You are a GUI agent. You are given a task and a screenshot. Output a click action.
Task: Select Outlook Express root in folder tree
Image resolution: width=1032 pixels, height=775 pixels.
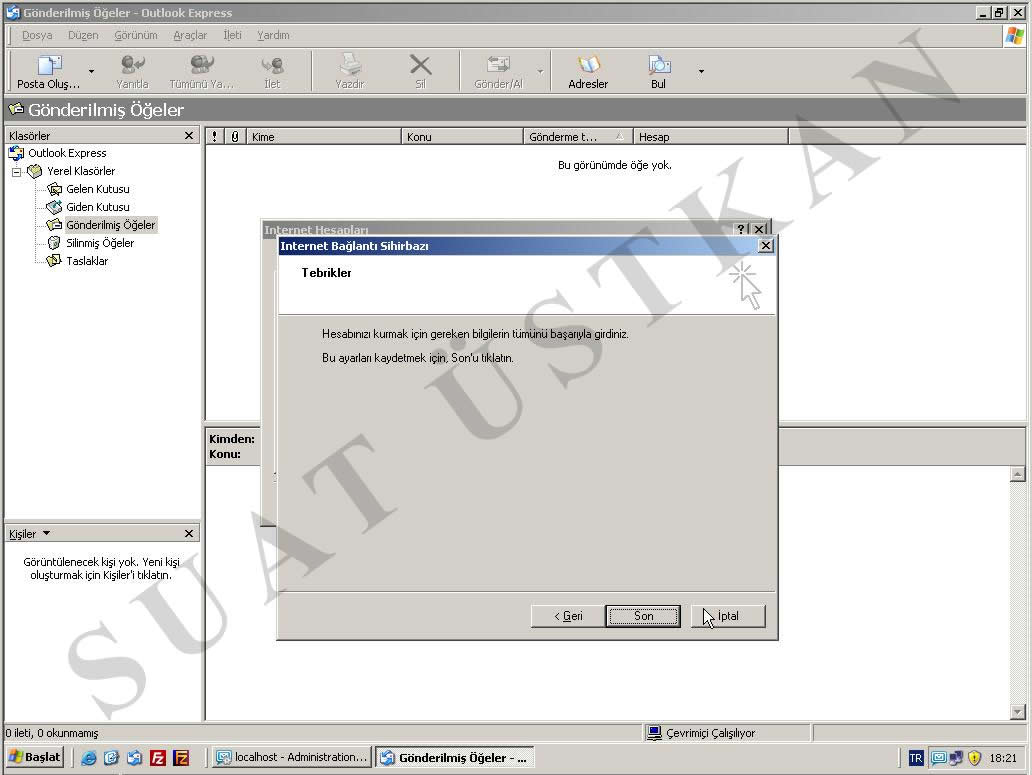[66, 153]
